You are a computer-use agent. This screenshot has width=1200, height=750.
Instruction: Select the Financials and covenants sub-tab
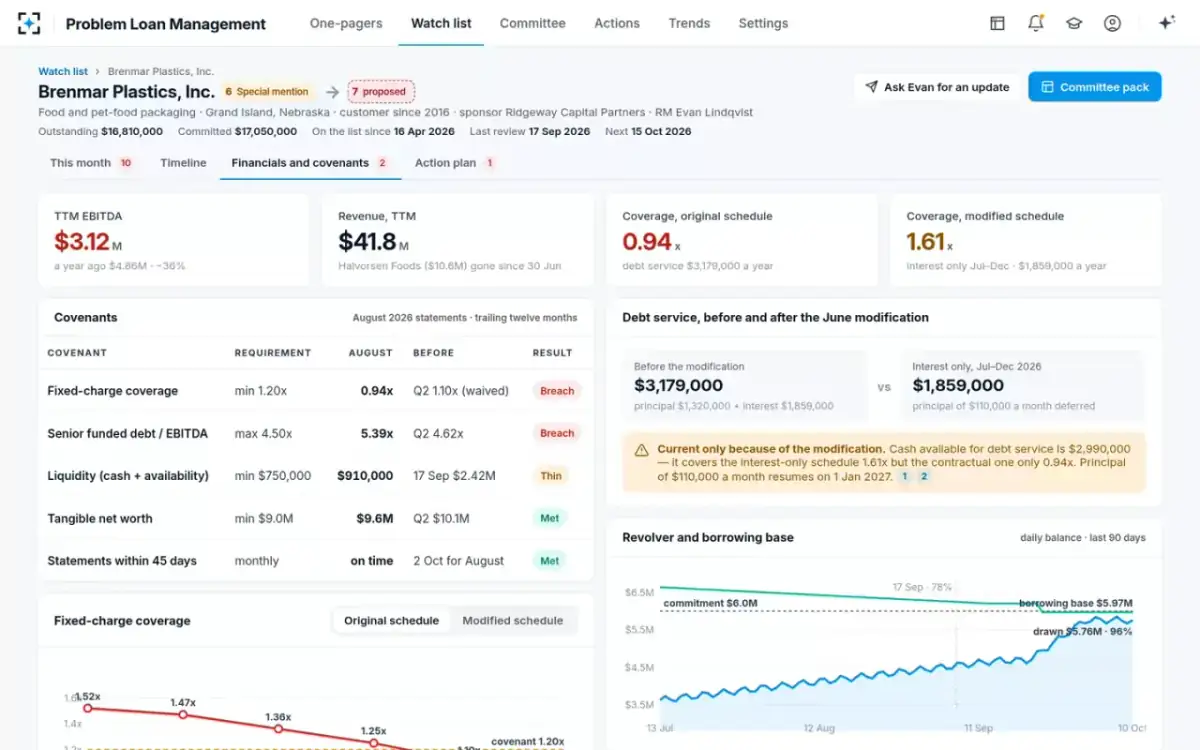(x=310, y=163)
